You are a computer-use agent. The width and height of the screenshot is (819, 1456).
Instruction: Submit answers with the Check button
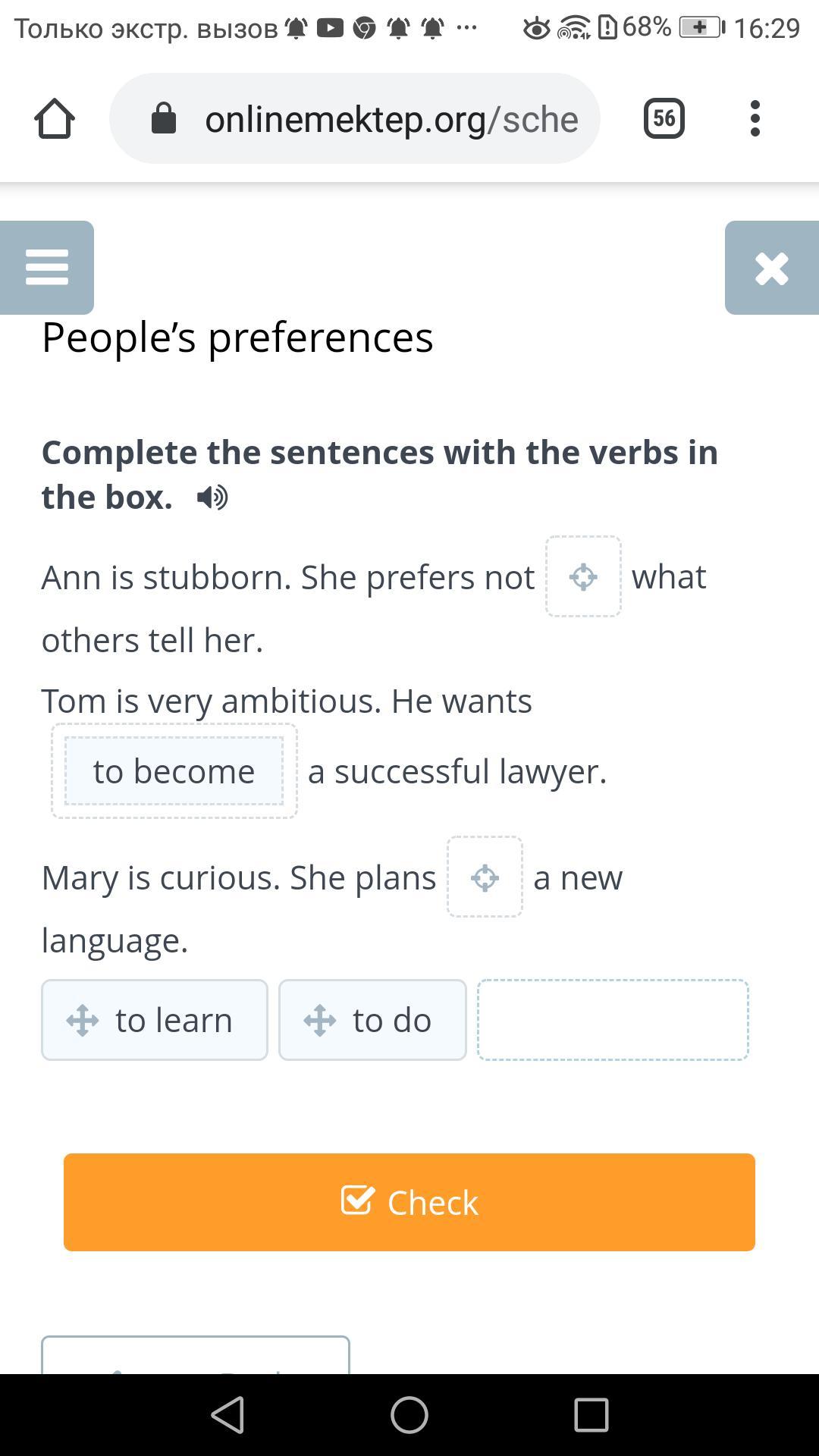click(x=409, y=1202)
